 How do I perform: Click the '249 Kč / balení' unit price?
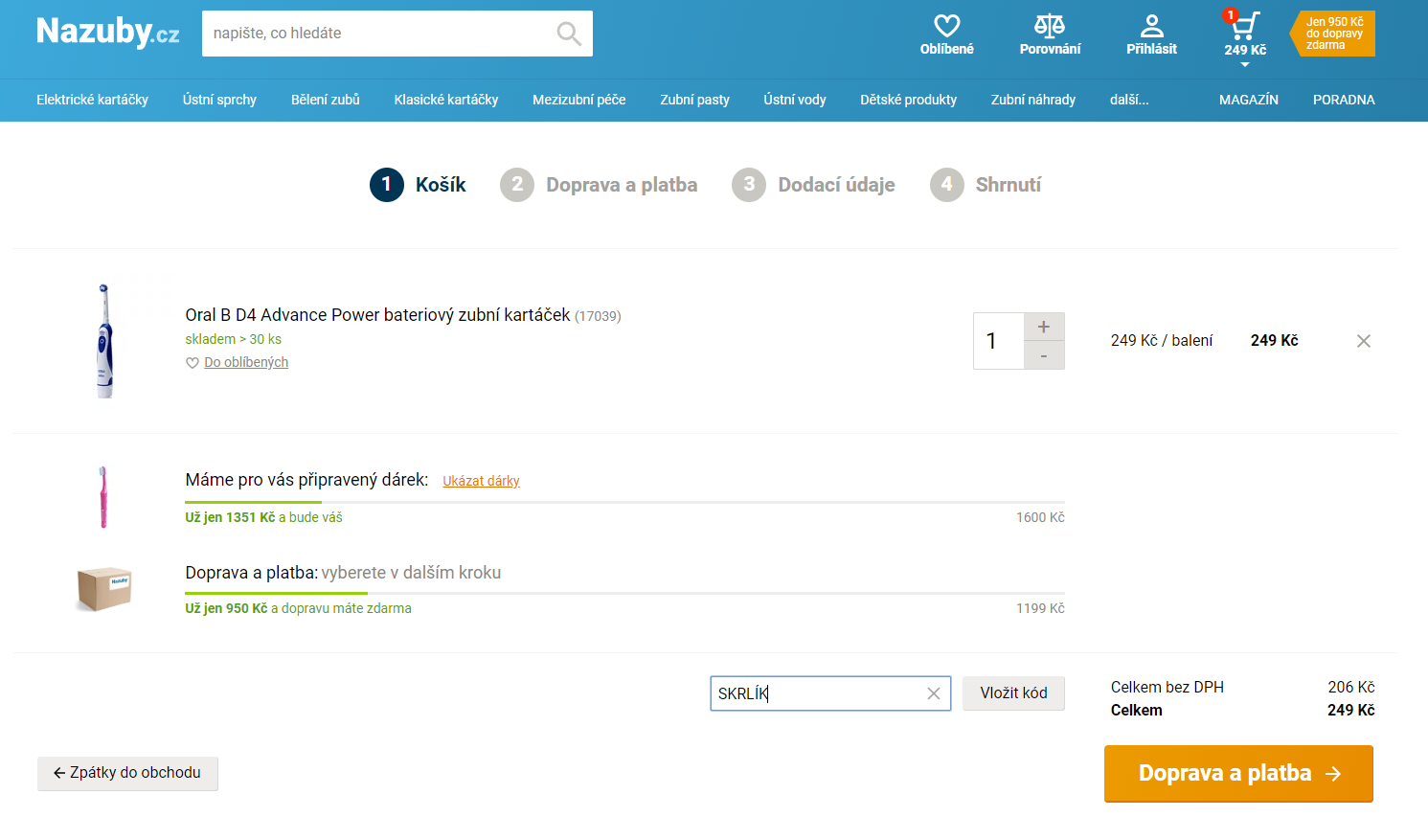pos(1162,341)
